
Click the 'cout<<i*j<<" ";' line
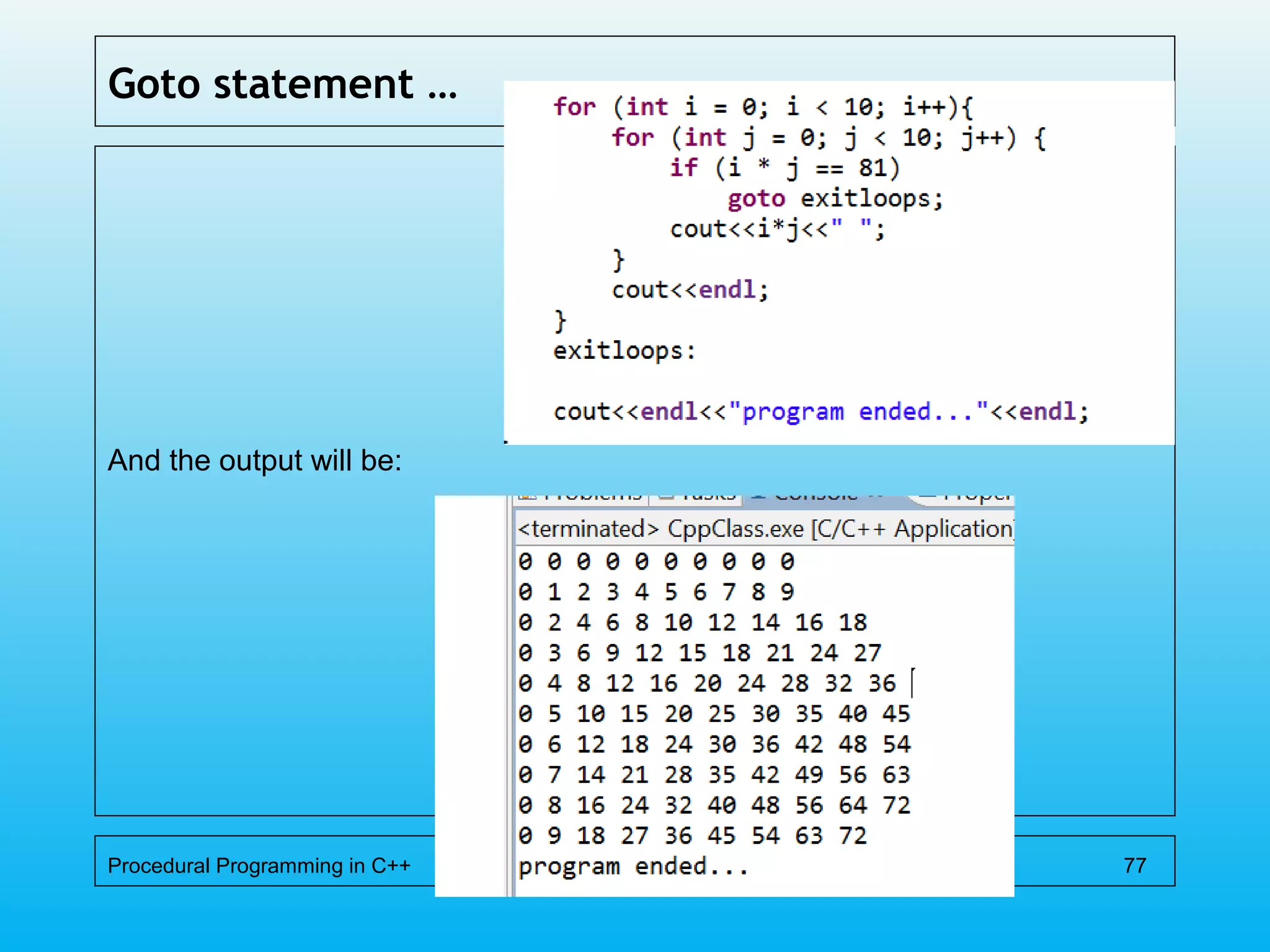coord(778,229)
